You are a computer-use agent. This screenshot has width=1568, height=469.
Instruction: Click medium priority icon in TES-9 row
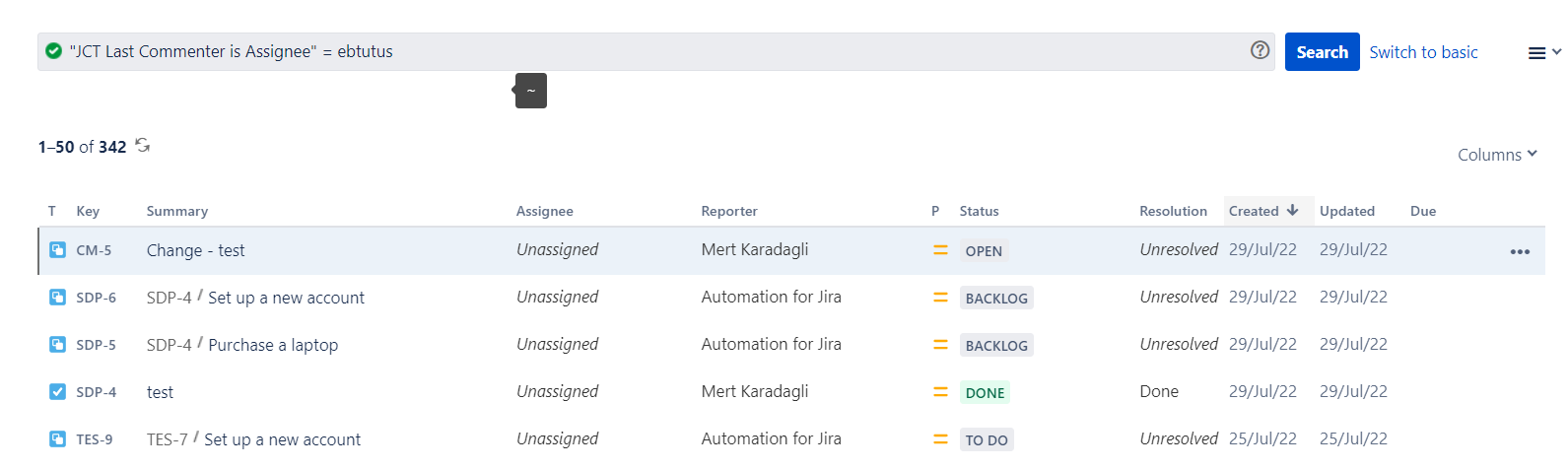tap(940, 439)
